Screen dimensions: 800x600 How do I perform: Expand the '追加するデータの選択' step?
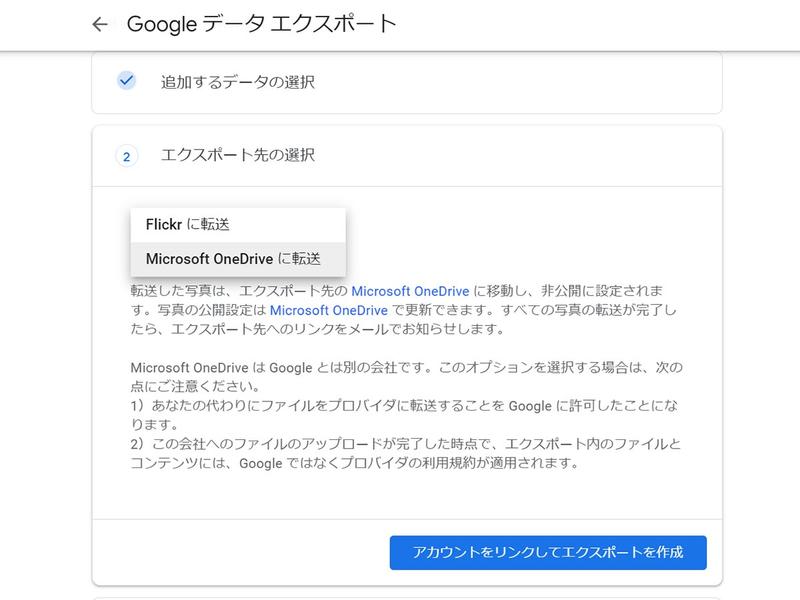point(407,82)
